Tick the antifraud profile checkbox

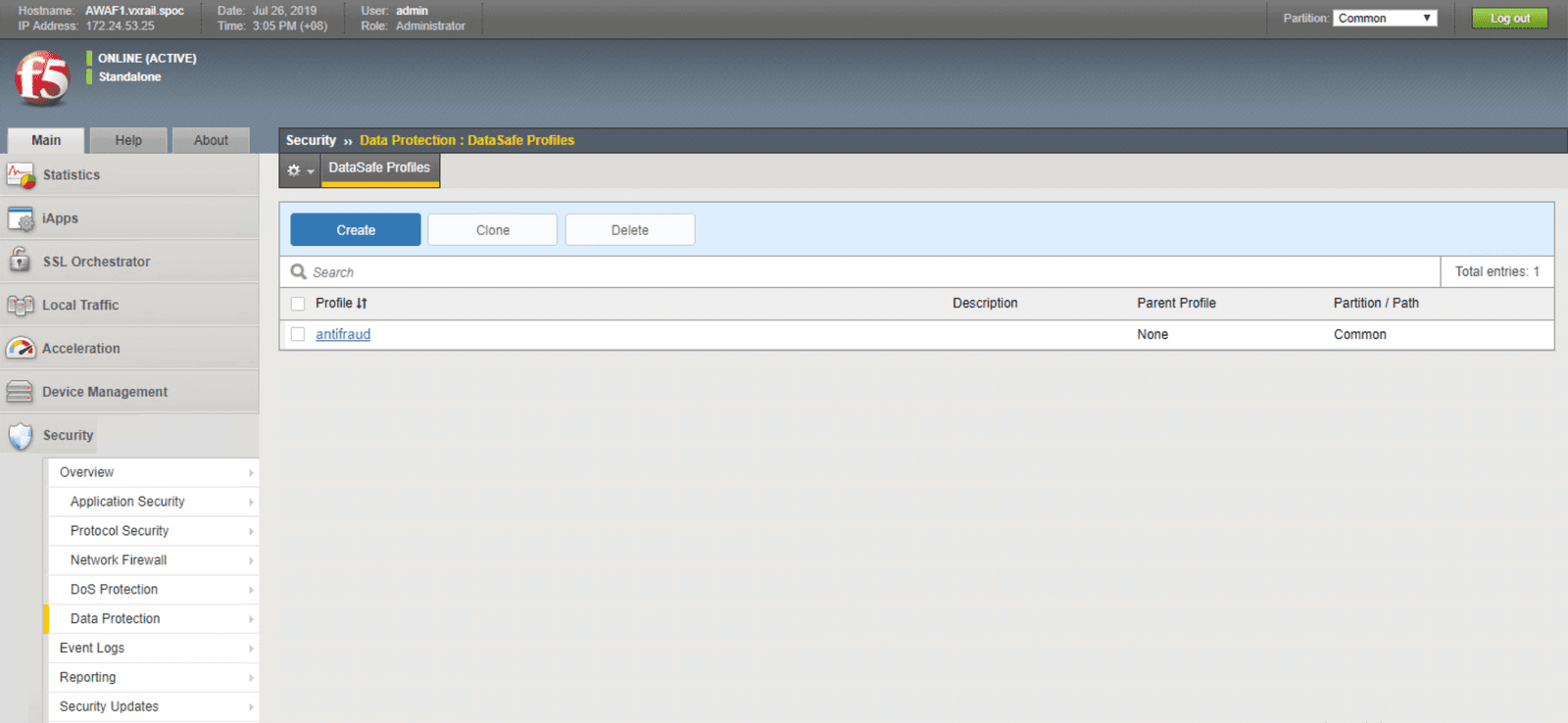click(x=298, y=334)
